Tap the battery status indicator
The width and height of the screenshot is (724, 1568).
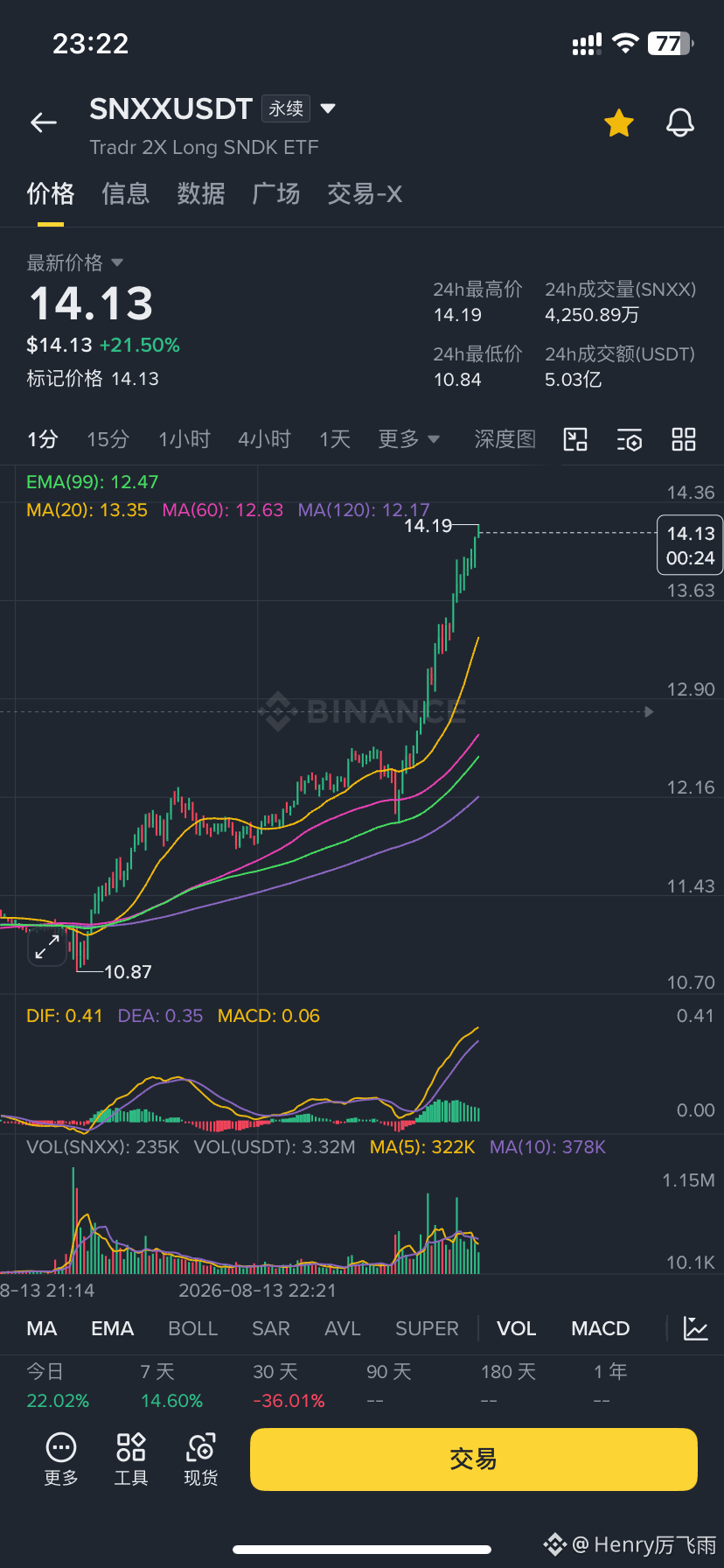click(671, 44)
